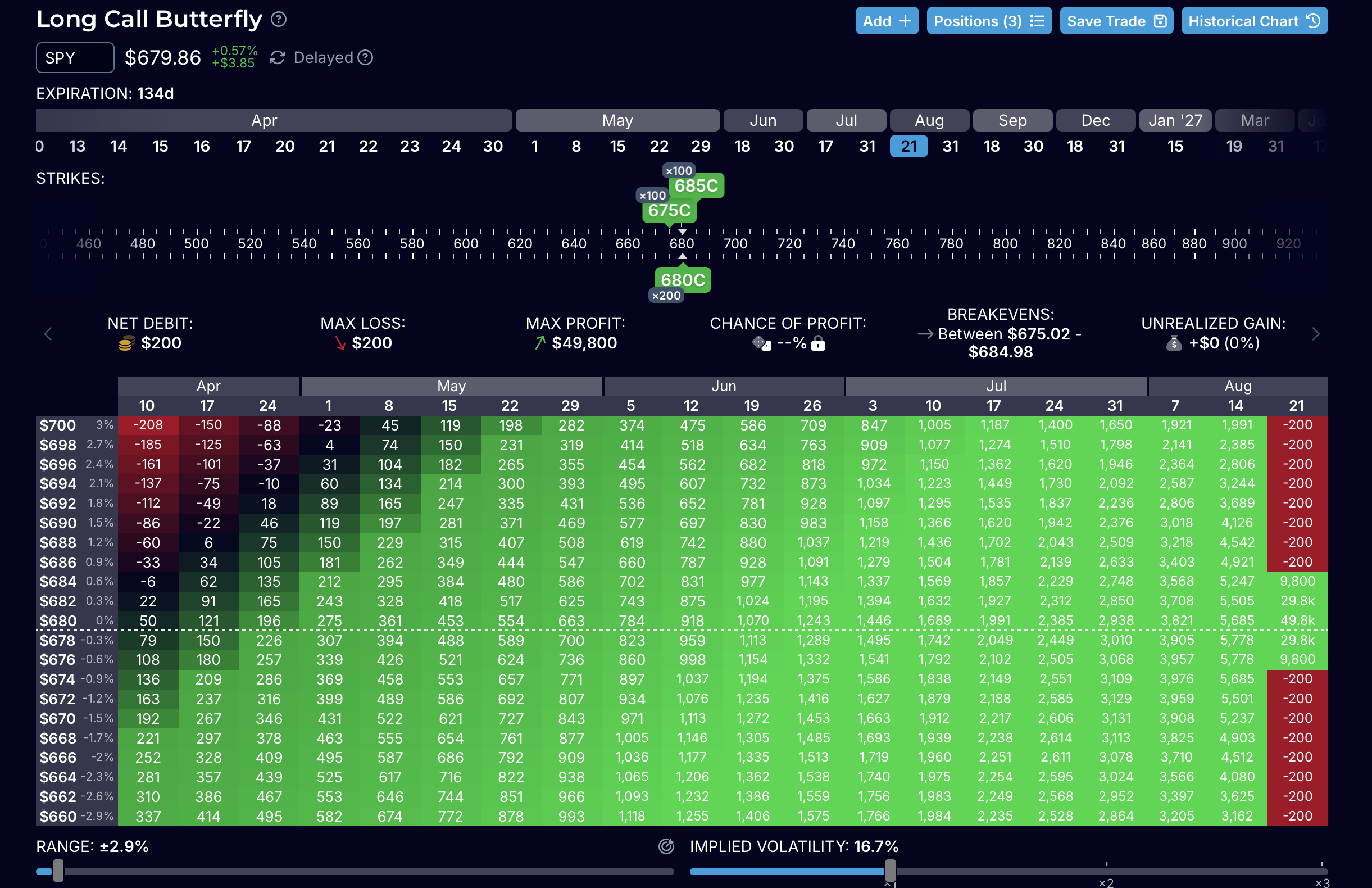Go to next stats with right chevron
Viewport: 1372px width, 888px height.
[1315, 334]
